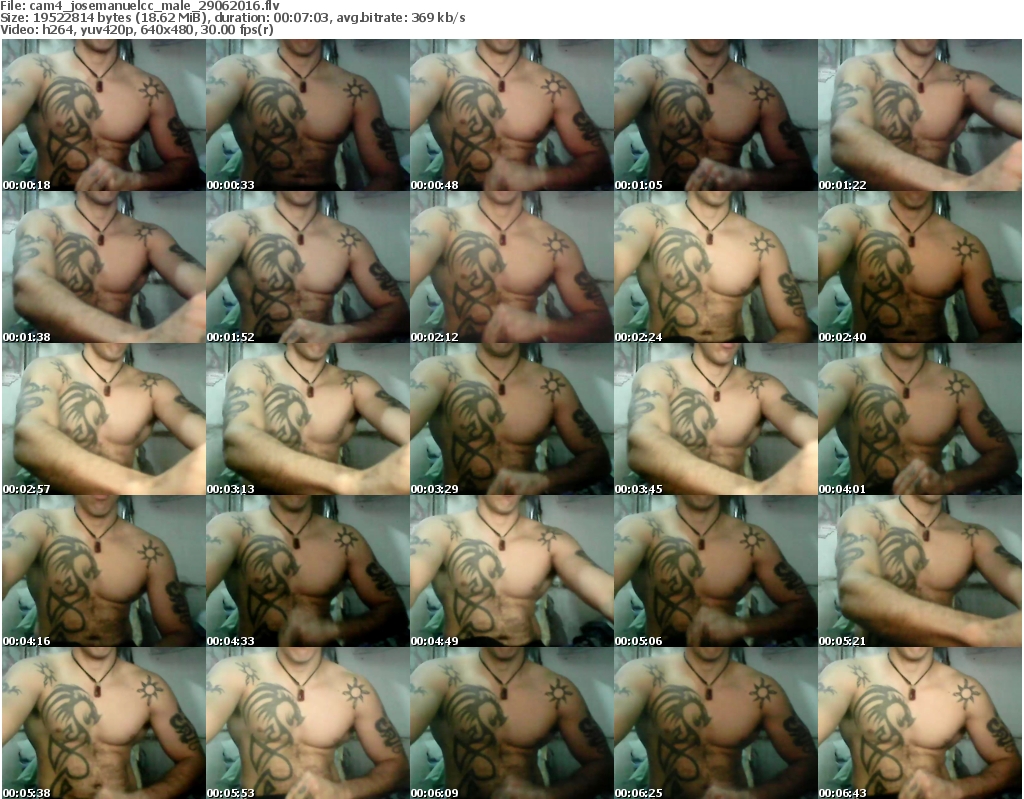The height and width of the screenshot is (799, 1024).
Task: Select the frame at 00:01:05
Action: [716, 115]
